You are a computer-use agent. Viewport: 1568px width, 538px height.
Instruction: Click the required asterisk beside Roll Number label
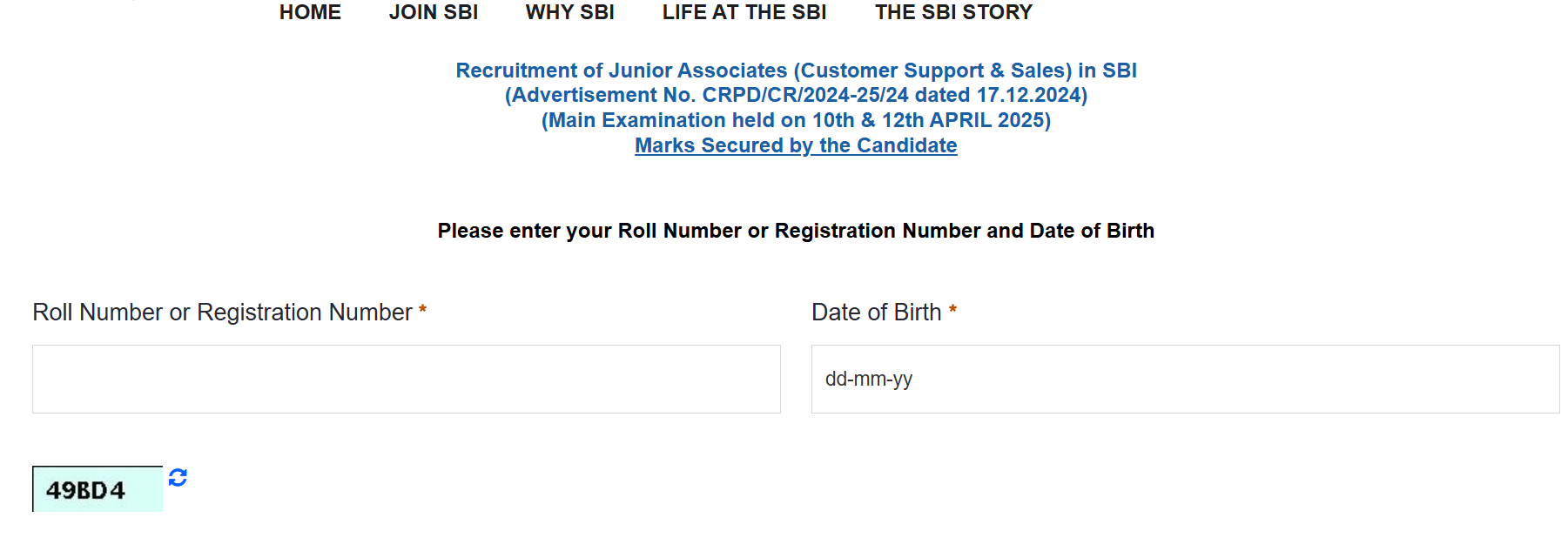[x=422, y=309]
